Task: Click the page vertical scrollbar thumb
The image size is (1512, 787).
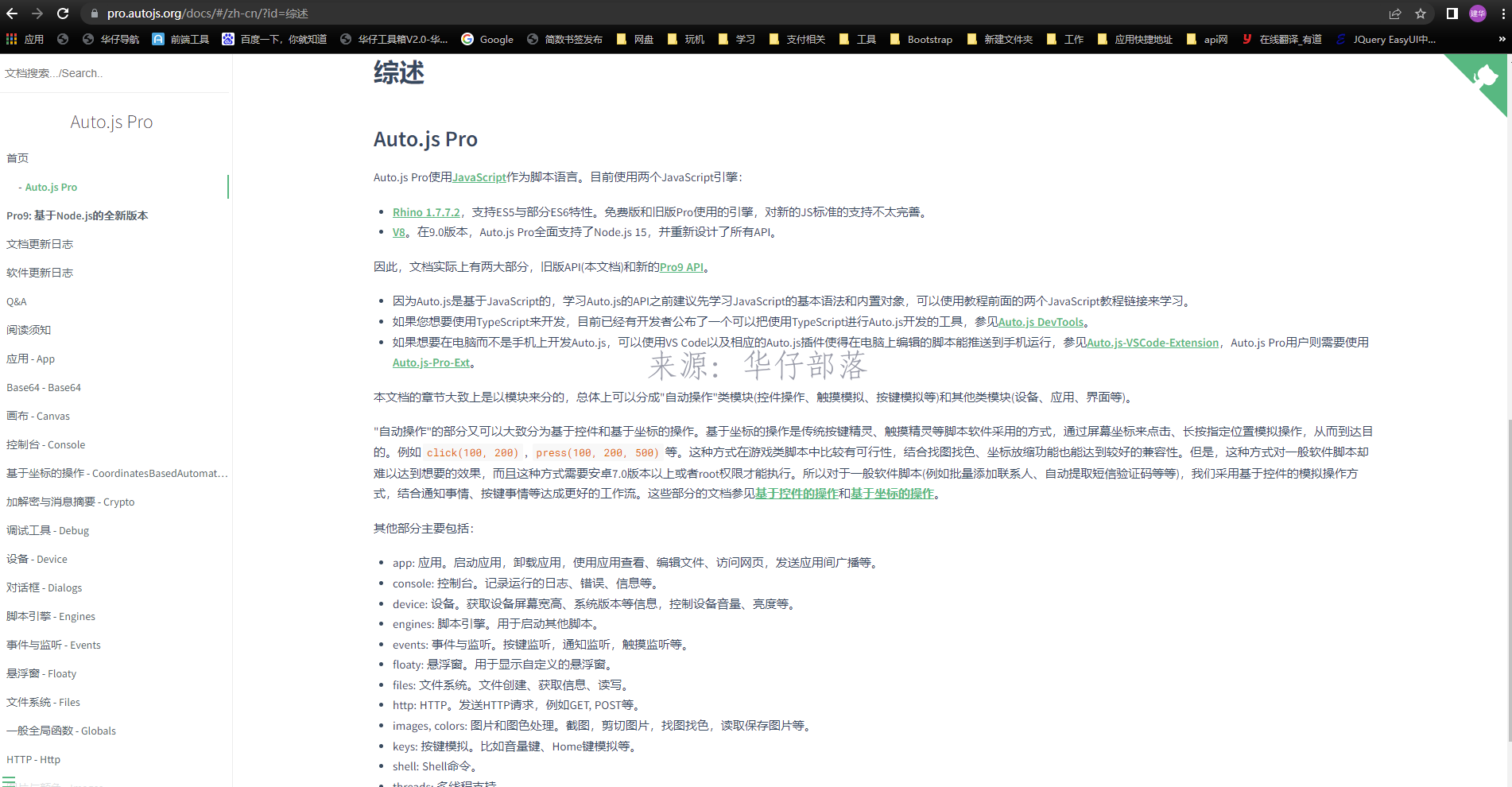Action: (x=1509, y=580)
